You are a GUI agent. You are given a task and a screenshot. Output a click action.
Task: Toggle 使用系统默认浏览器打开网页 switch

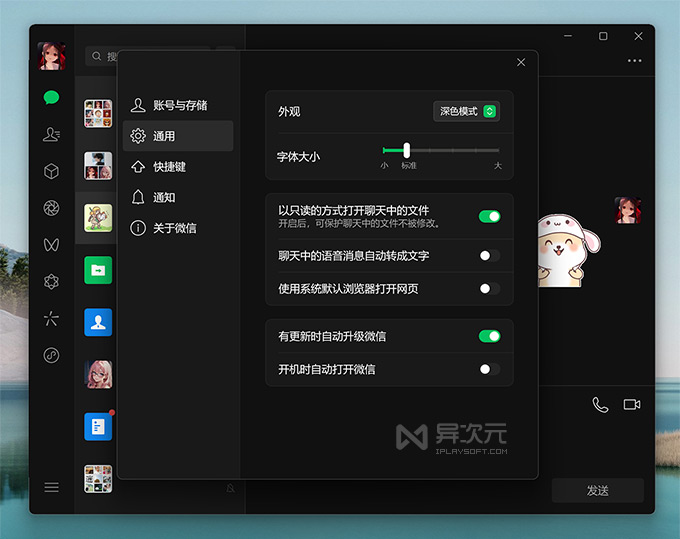490,288
